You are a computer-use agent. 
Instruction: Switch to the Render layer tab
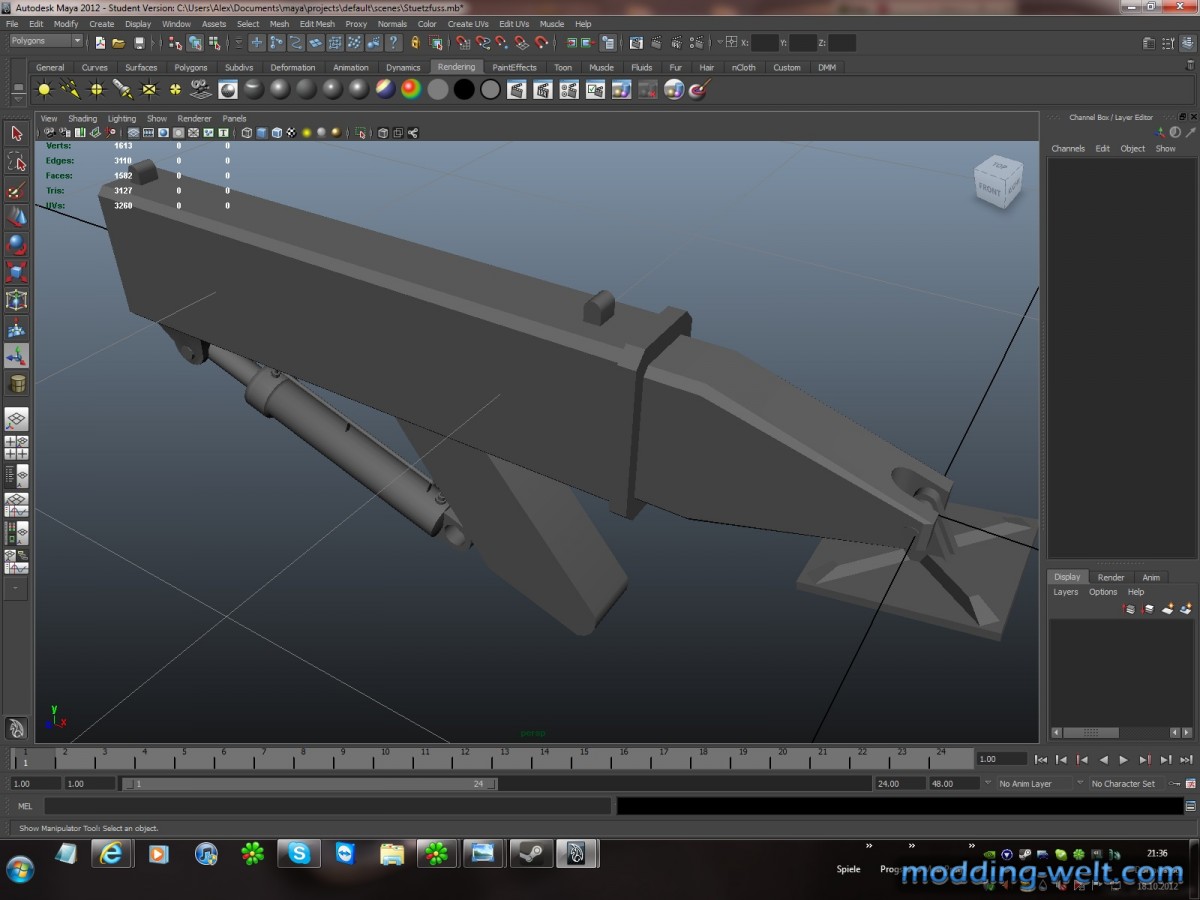[x=1110, y=577]
